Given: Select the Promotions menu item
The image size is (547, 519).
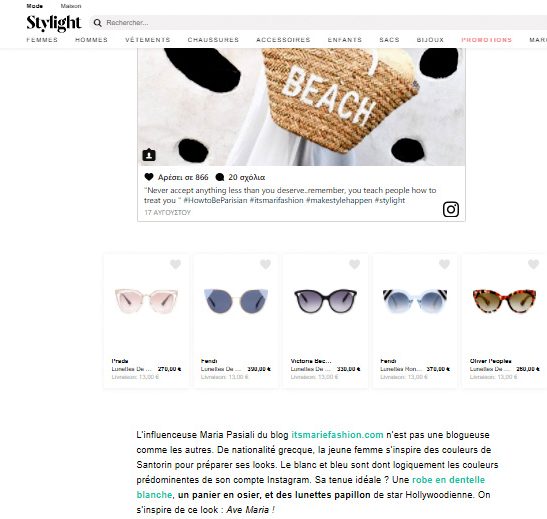Looking at the screenshot, I should click(487, 40).
